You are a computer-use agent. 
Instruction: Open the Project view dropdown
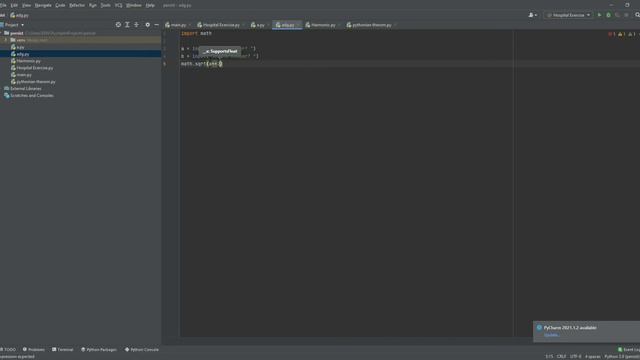pos(12,25)
